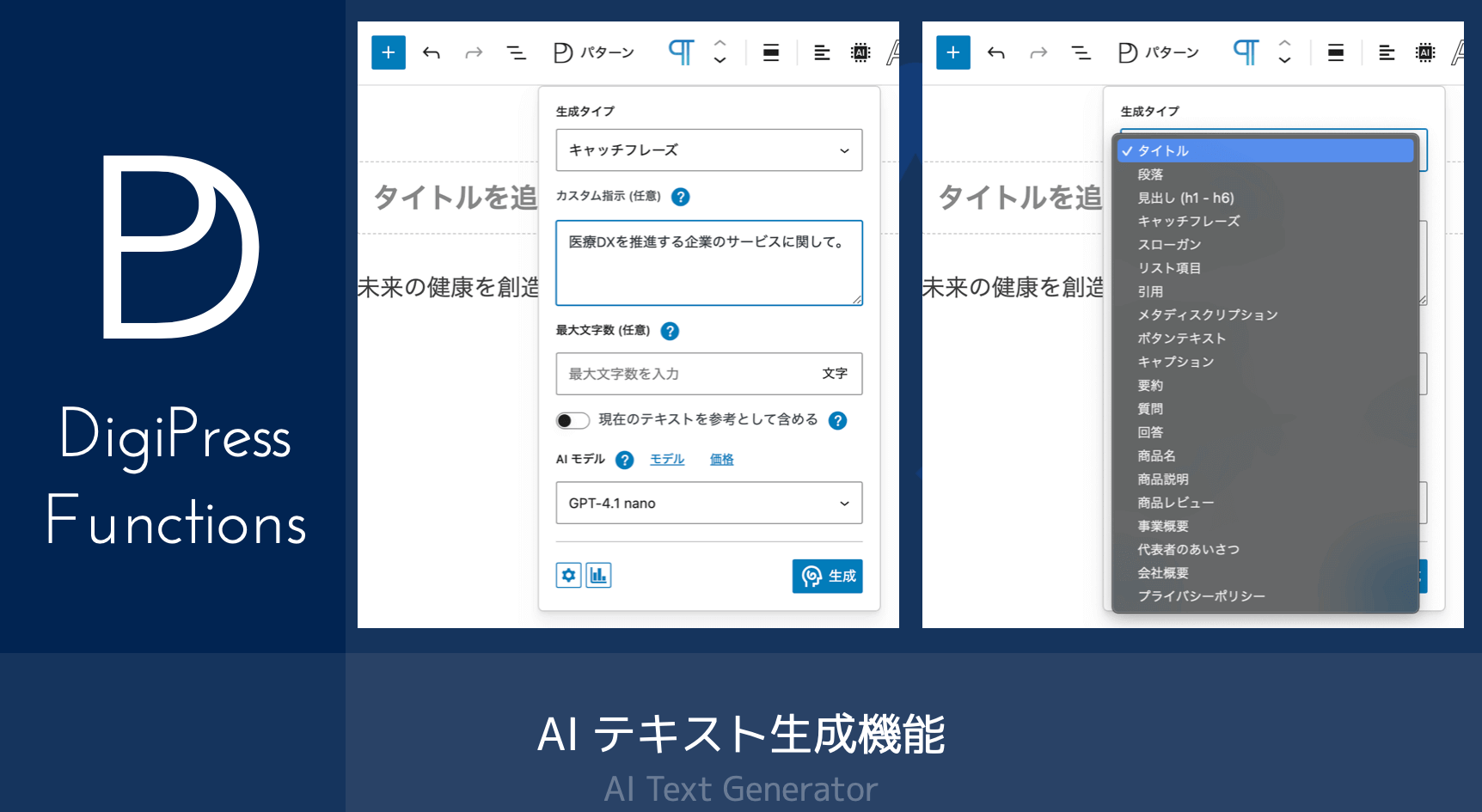
Task: Click the gear settings icon in AI panel
Action: (x=568, y=575)
